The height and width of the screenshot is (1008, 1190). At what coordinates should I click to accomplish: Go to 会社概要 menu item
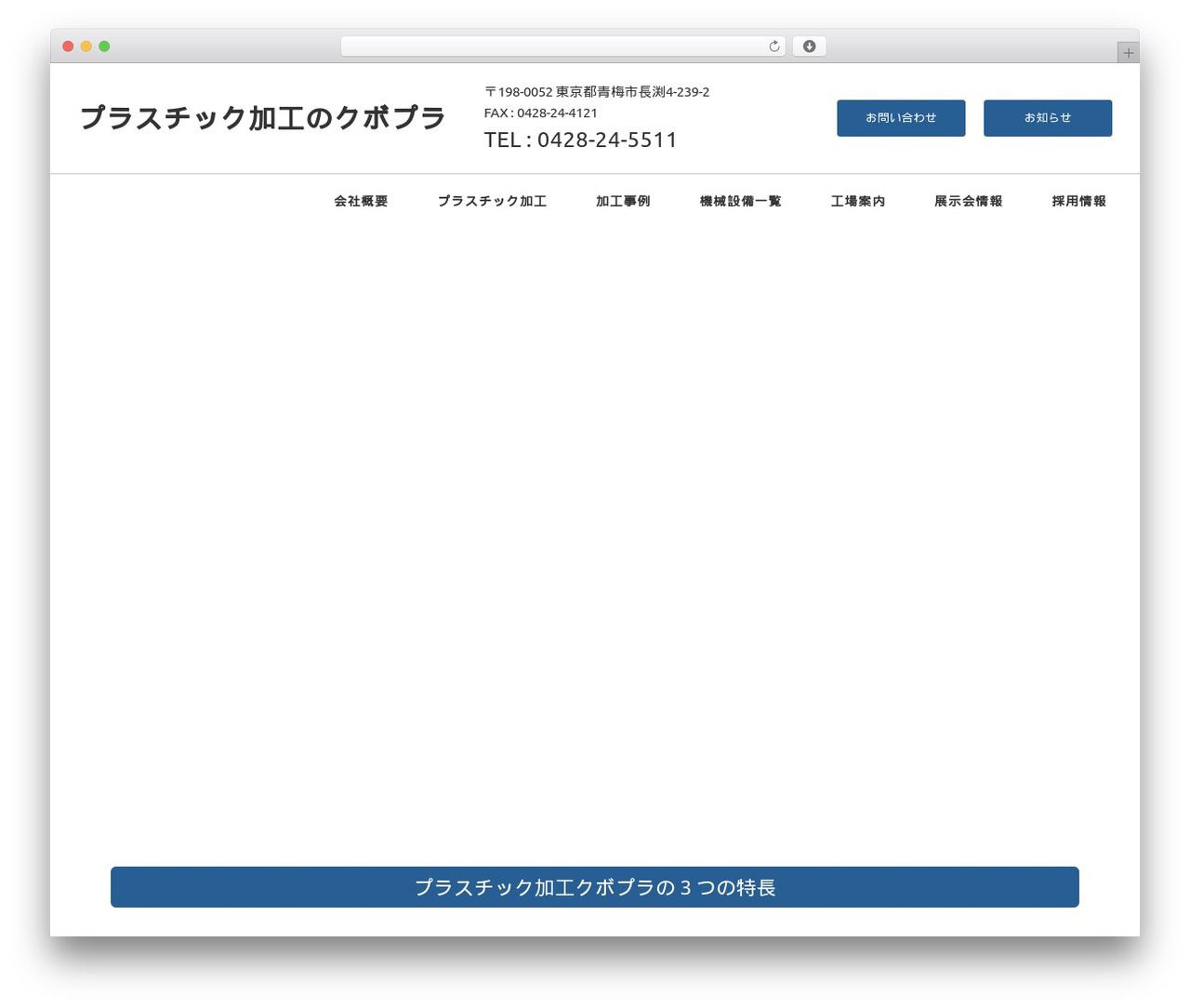pyautogui.click(x=361, y=201)
